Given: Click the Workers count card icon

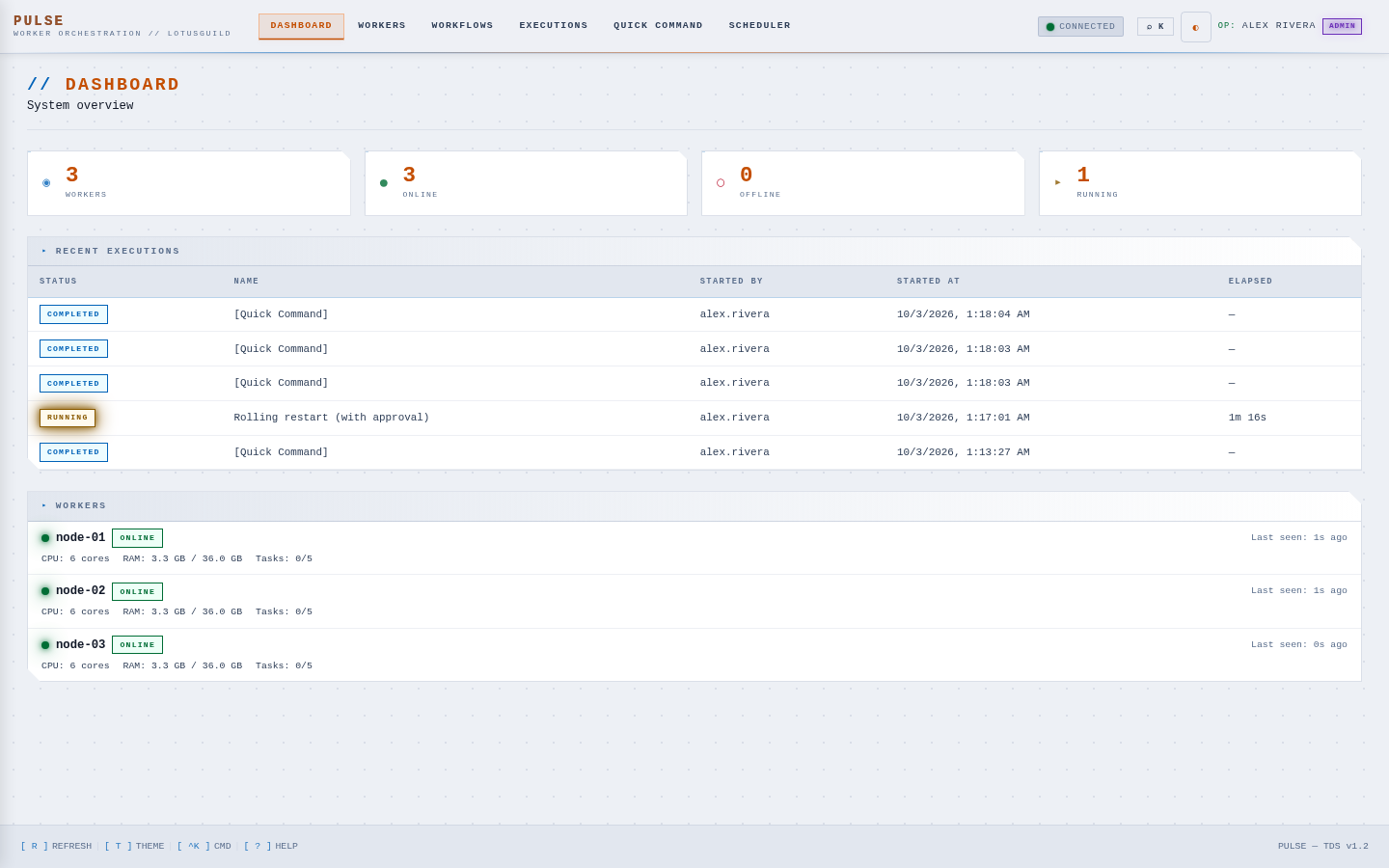Looking at the screenshot, I should [x=46, y=182].
